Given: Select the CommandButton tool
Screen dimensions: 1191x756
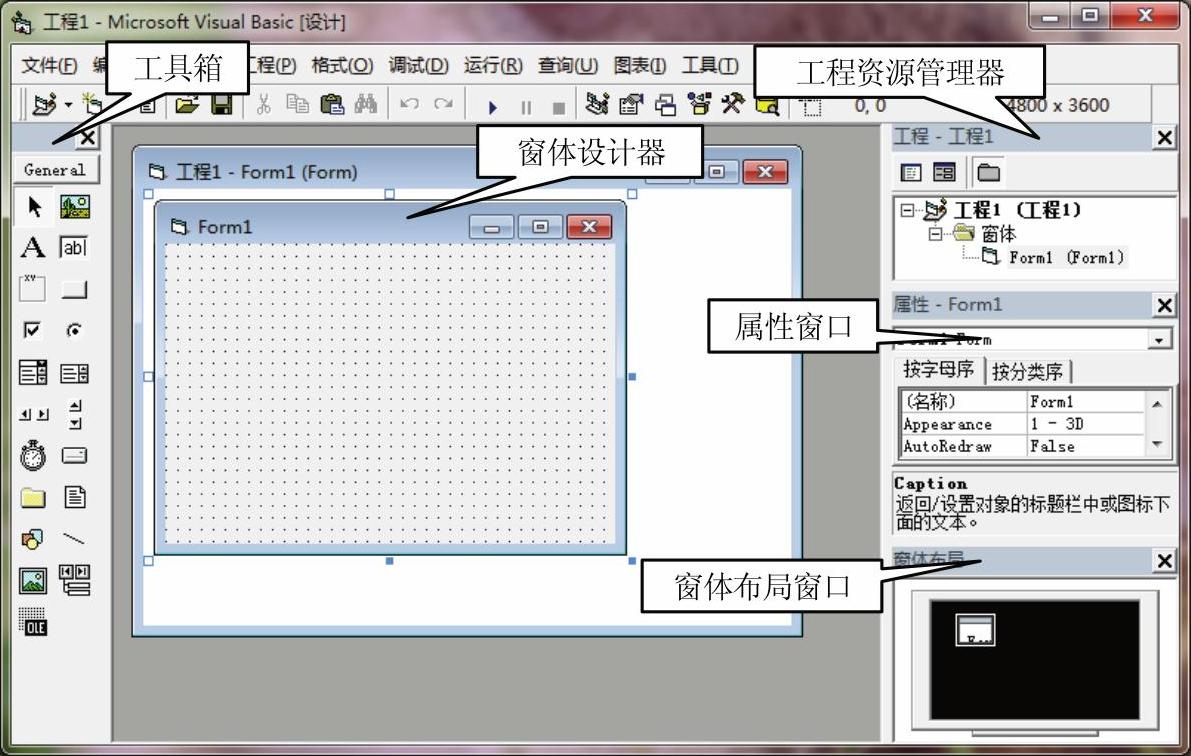Looking at the screenshot, I should [x=74, y=289].
